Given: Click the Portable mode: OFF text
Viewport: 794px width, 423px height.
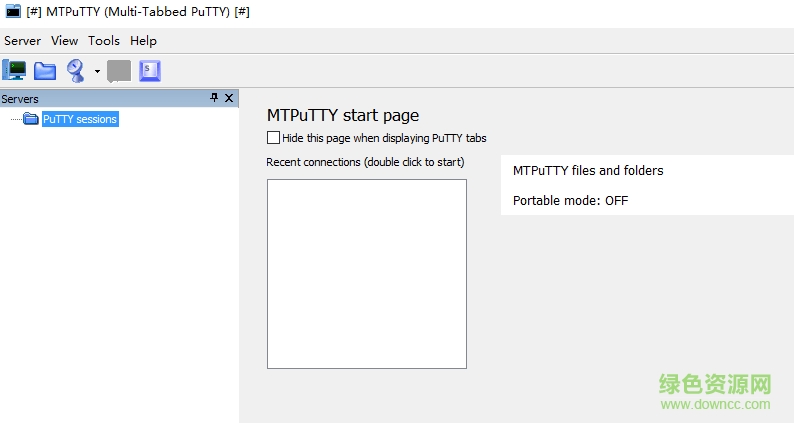Looking at the screenshot, I should [x=570, y=201].
